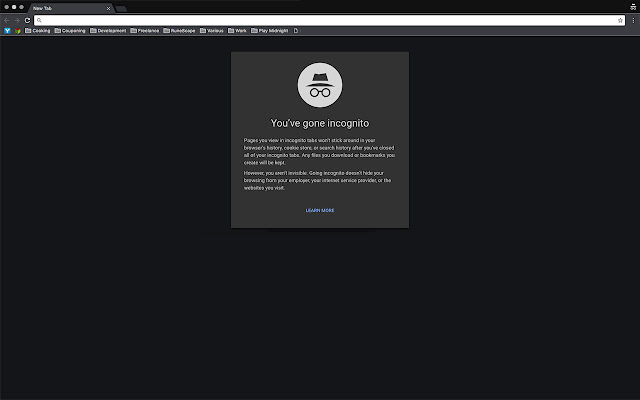Click the browser back arrow
The width and height of the screenshot is (640, 400).
tap(7, 20)
